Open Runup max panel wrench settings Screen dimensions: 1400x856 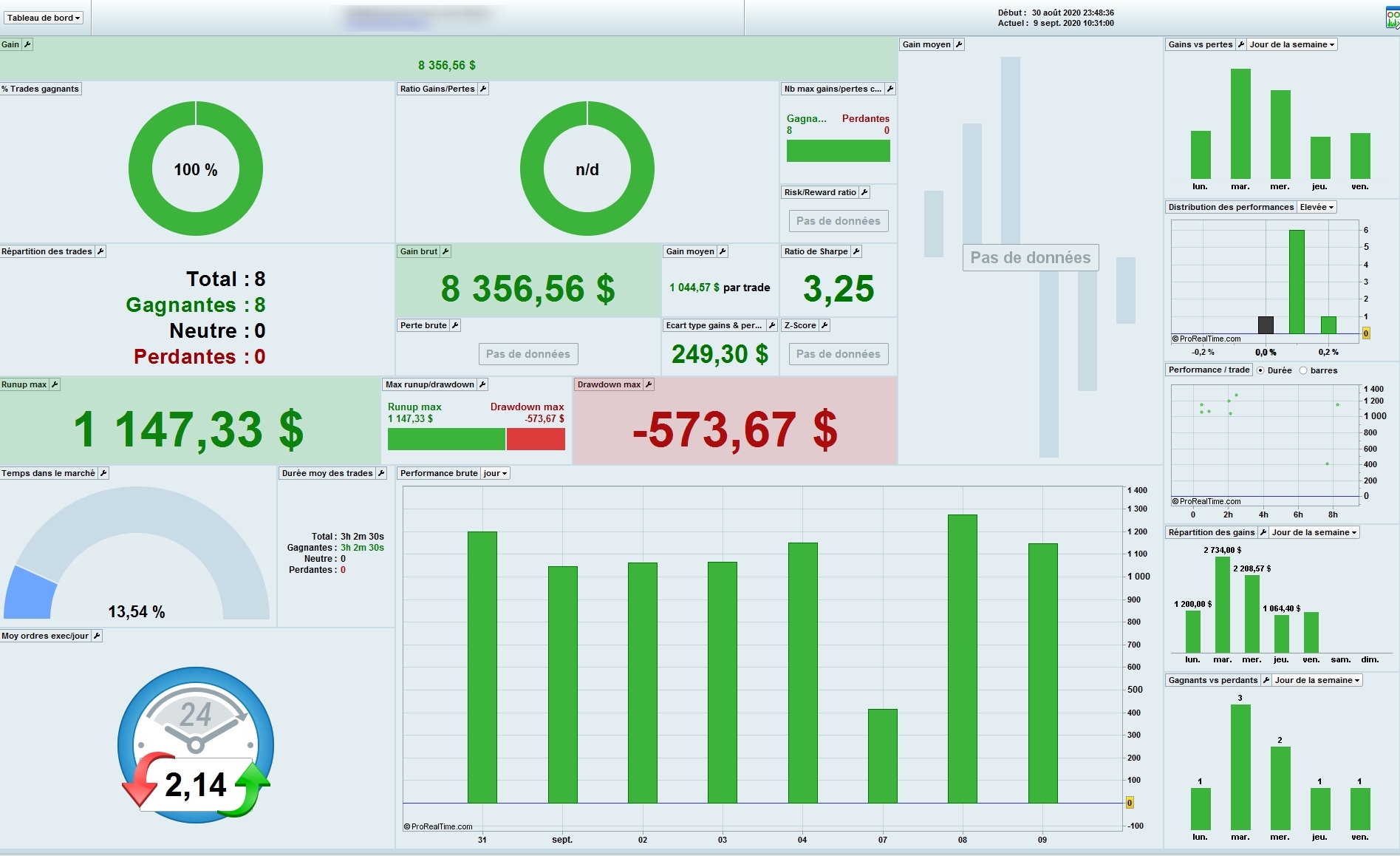pyautogui.click(x=55, y=384)
